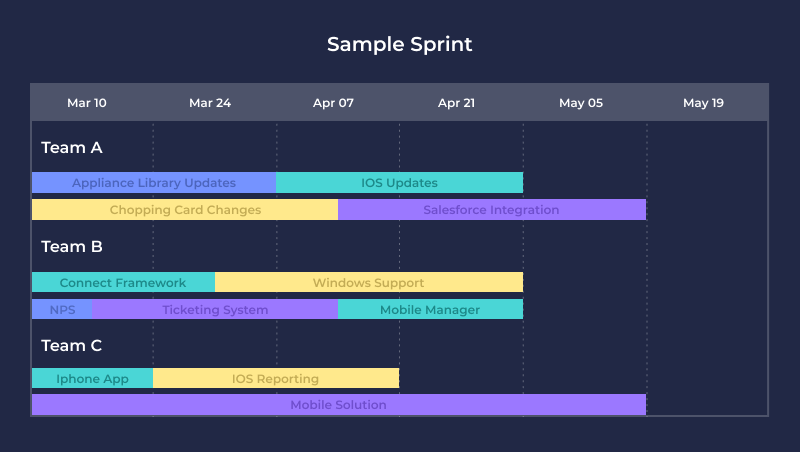
Task: Open the Mobile Manager task bar
Action: click(x=430, y=310)
